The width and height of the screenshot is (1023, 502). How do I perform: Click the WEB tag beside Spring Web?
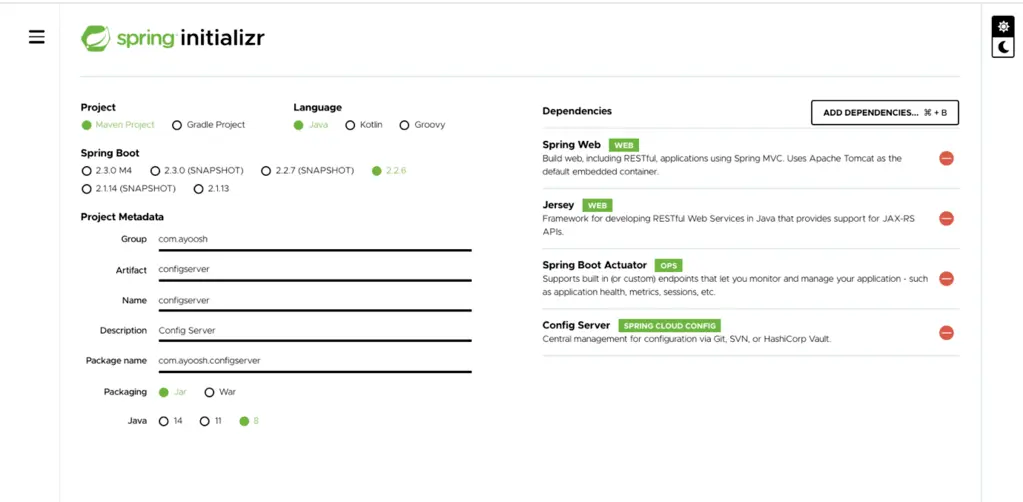pos(624,146)
